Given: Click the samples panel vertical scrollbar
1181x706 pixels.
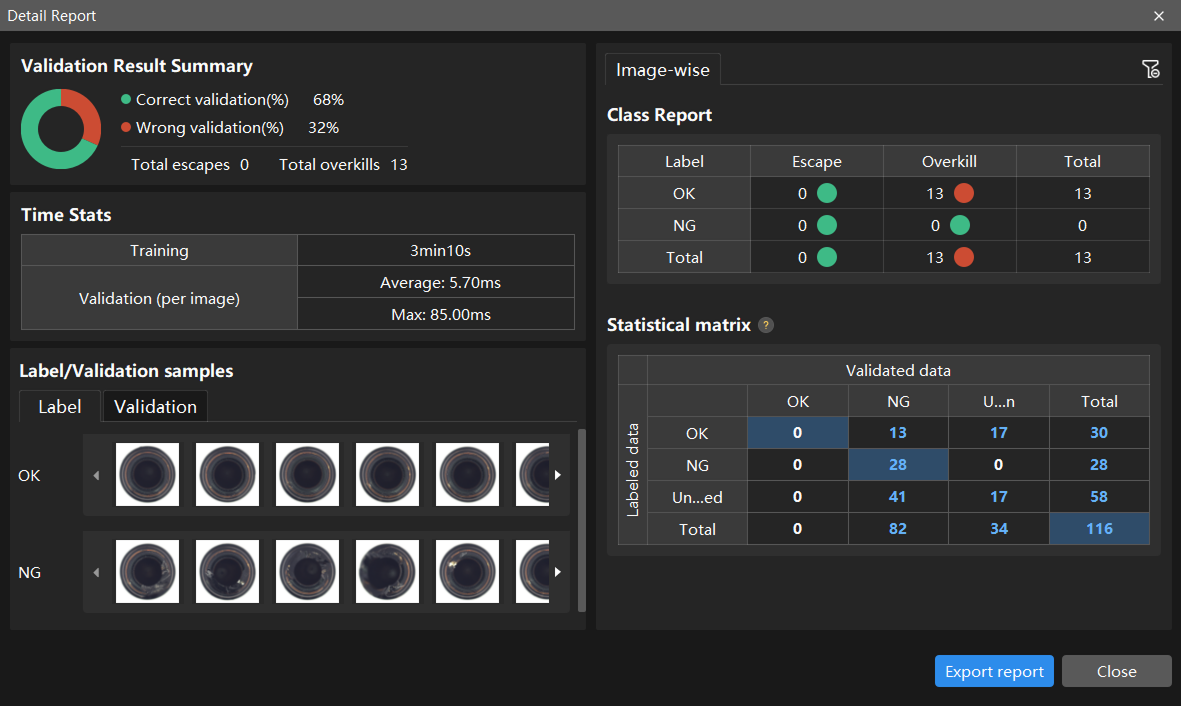Looking at the screenshot, I should point(582,520).
